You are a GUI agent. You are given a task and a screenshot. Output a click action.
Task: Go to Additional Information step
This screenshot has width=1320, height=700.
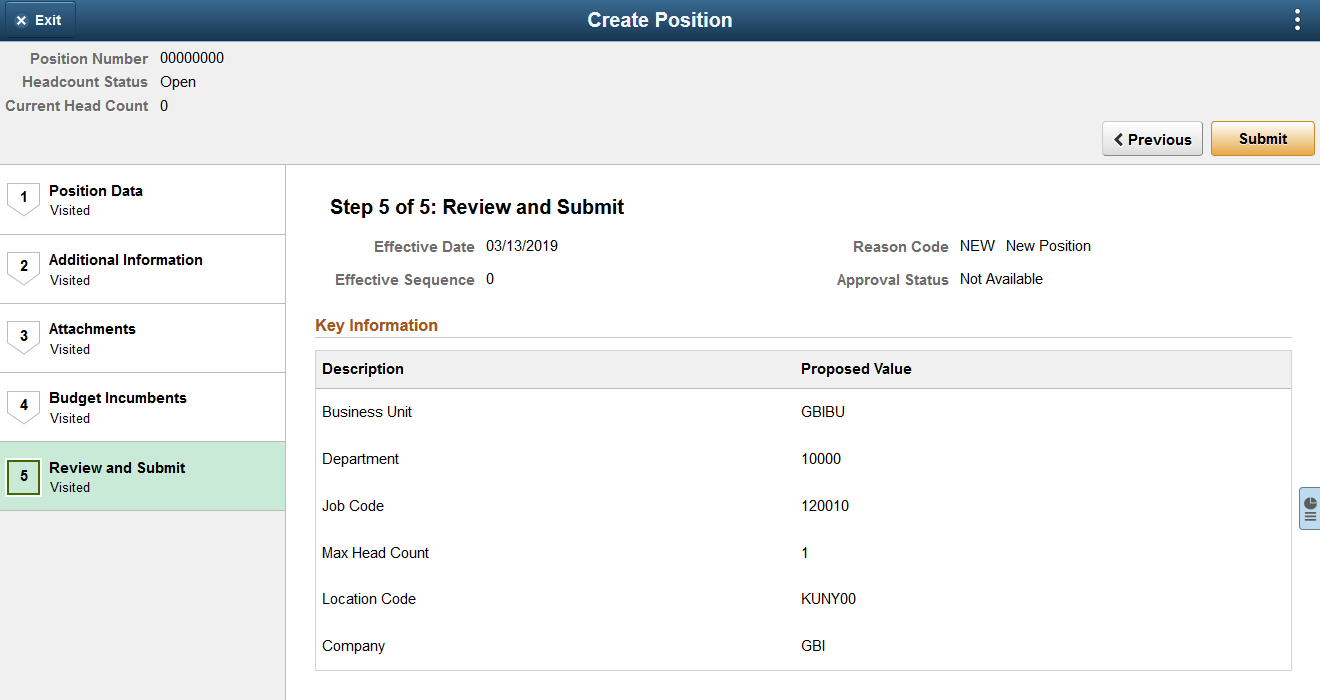[142, 269]
